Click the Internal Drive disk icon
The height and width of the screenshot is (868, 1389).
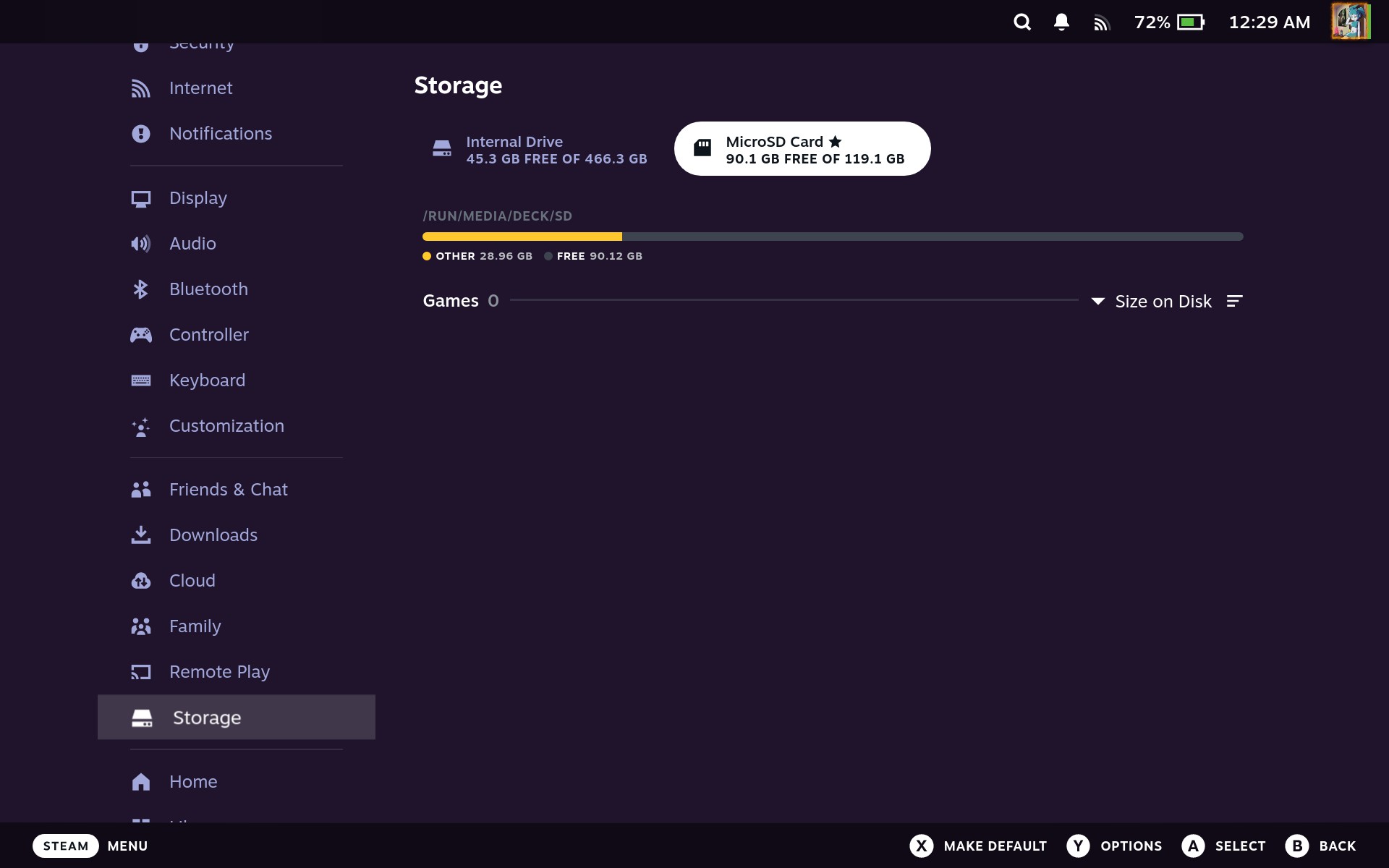tap(442, 149)
